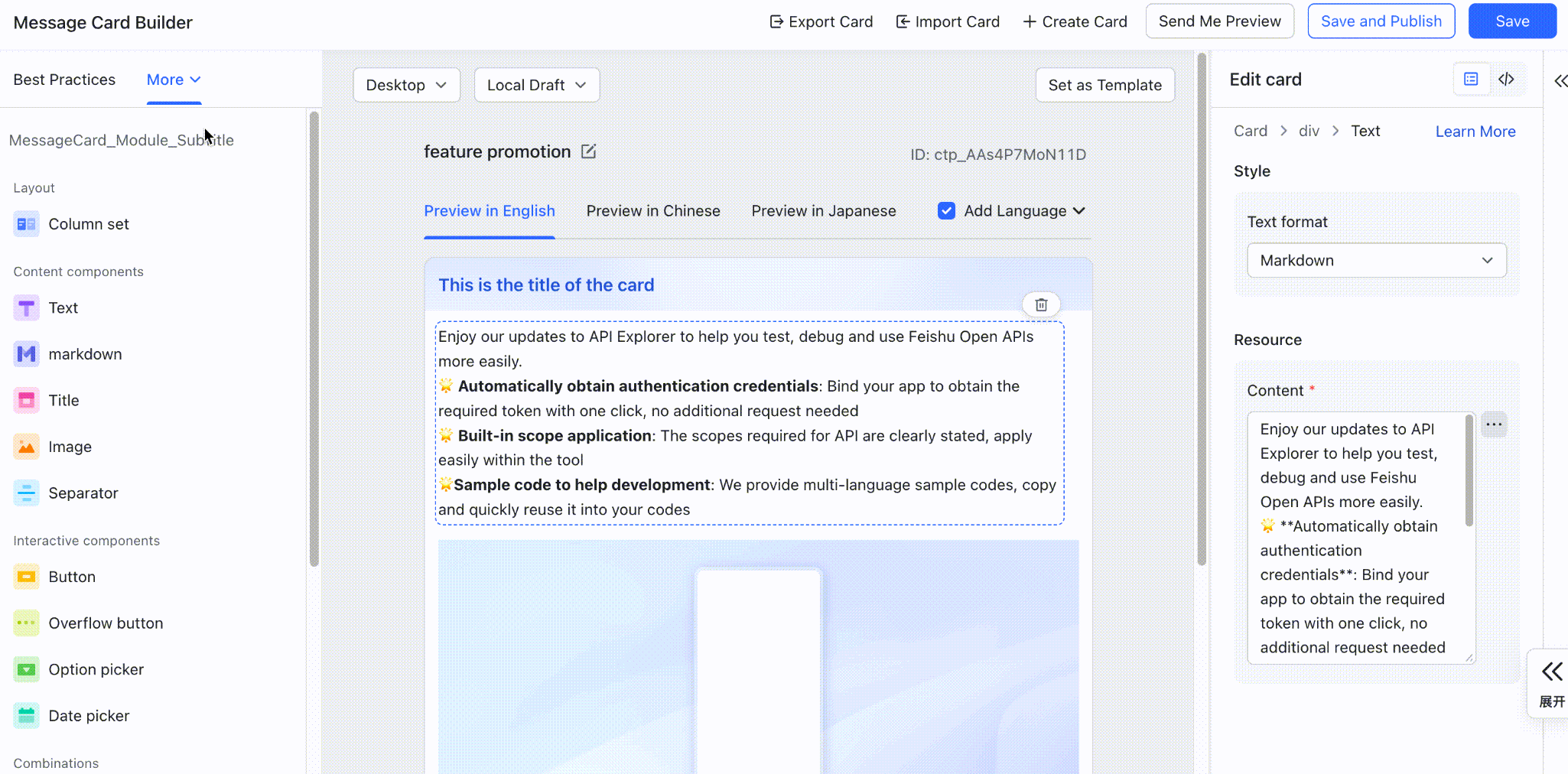Open the Desktop device dropdown
Image resolution: width=1568 pixels, height=774 pixels.
coord(406,85)
